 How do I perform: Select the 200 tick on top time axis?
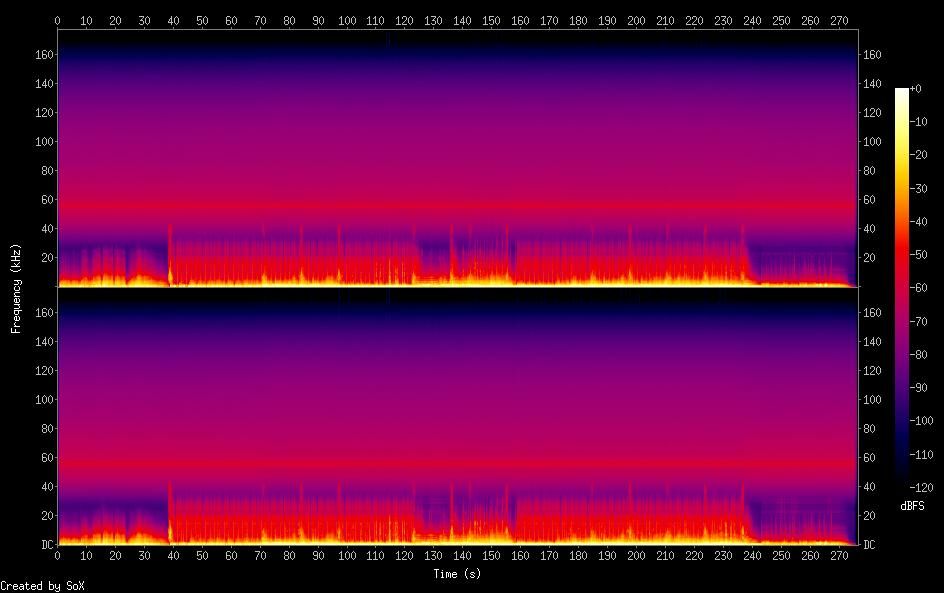637,20
